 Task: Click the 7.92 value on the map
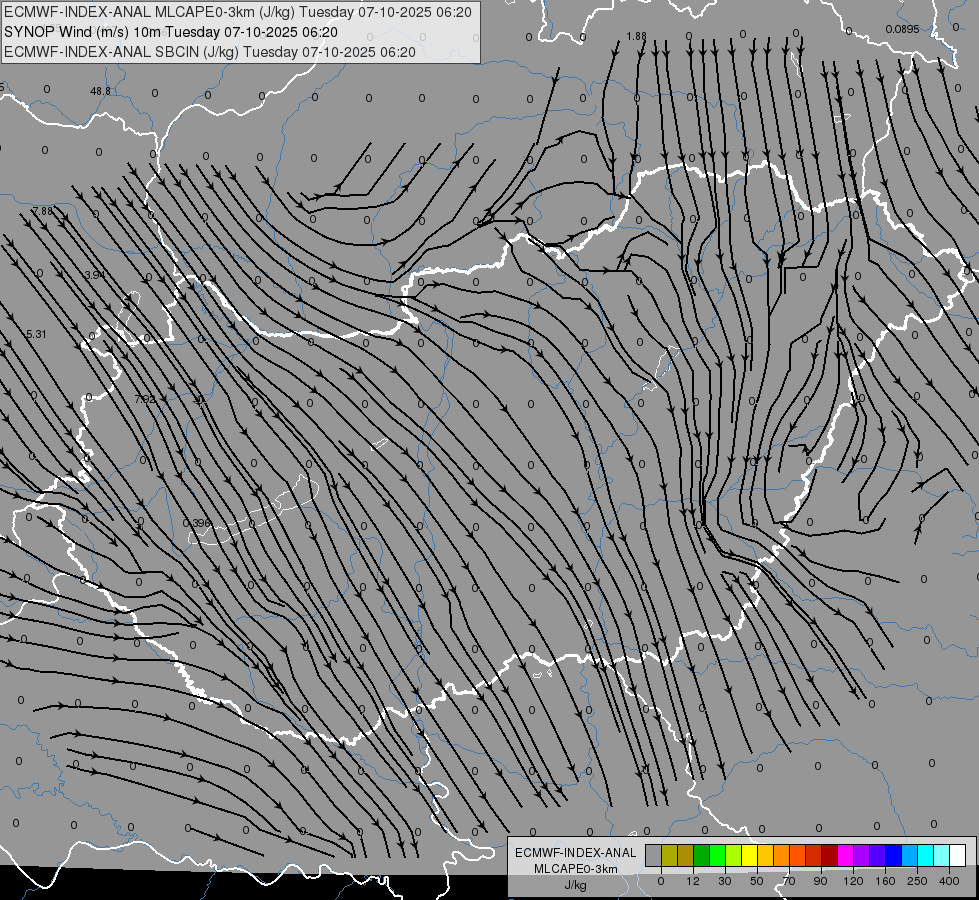click(x=145, y=399)
